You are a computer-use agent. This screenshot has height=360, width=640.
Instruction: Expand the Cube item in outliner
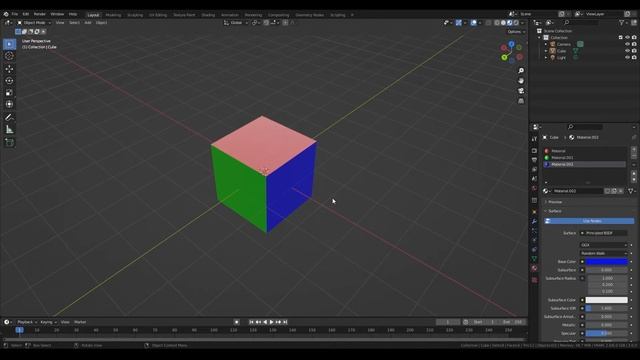coord(546,51)
